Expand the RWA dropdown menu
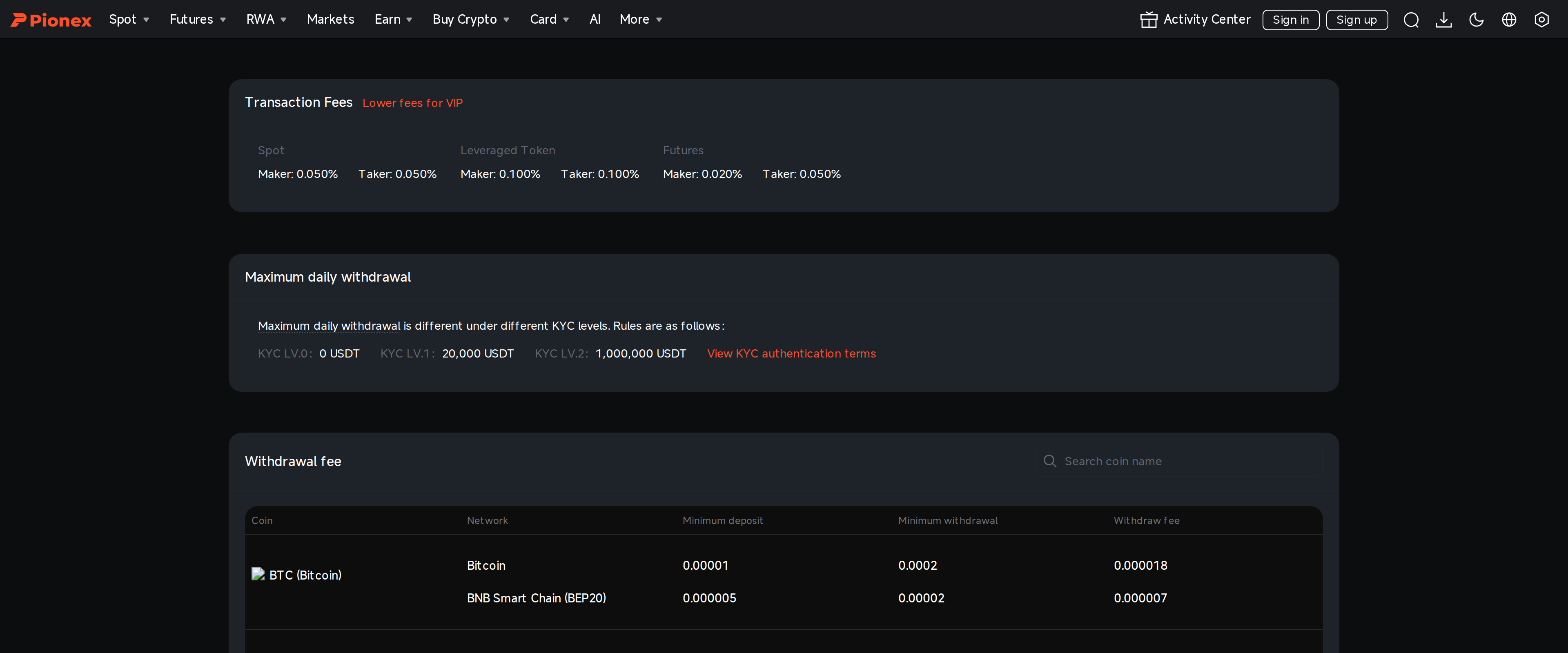Image resolution: width=1568 pixels, height=653 pixels. click(x=266, y=20)
